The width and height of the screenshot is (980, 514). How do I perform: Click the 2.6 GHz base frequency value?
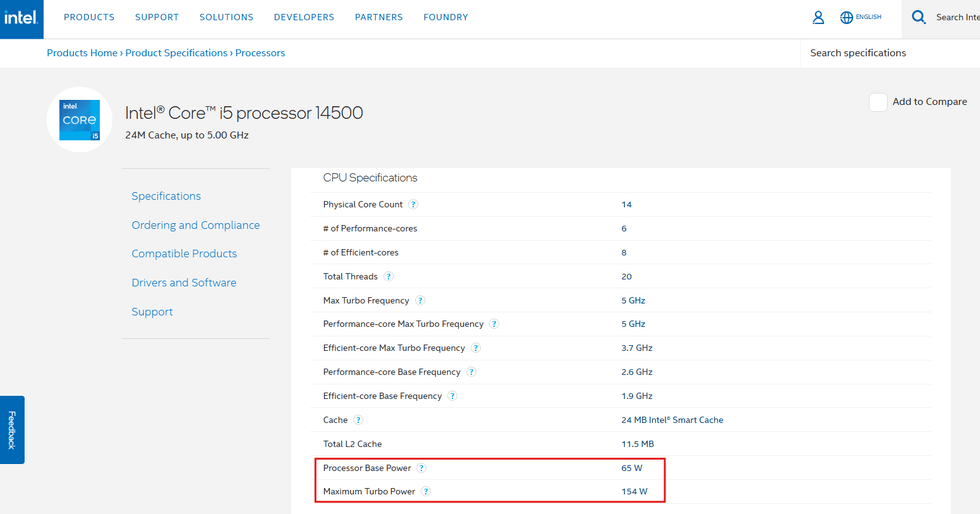(637, 372)
